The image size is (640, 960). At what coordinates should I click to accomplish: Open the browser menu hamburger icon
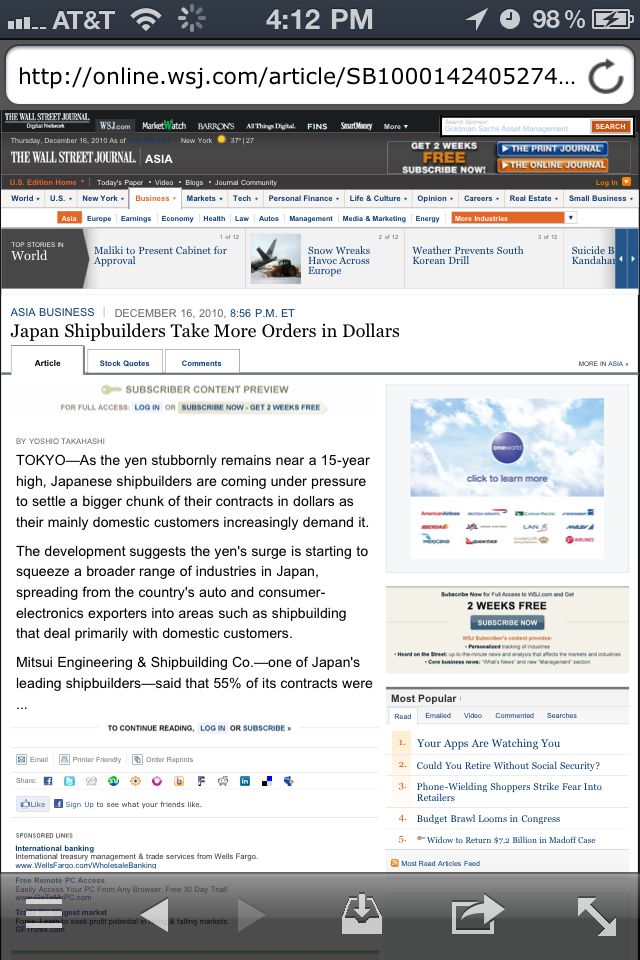[43, 915]
